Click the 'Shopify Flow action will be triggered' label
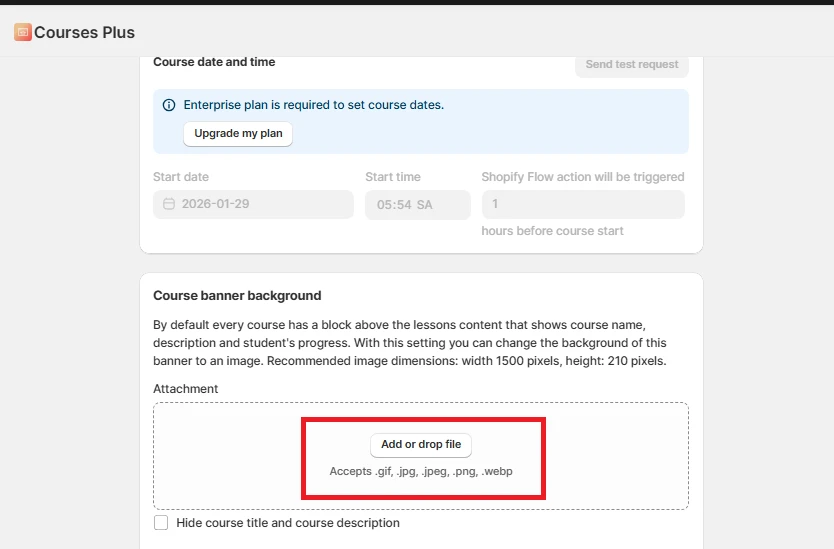This screenshot has width=834, height=549. (x=583, y=177)
